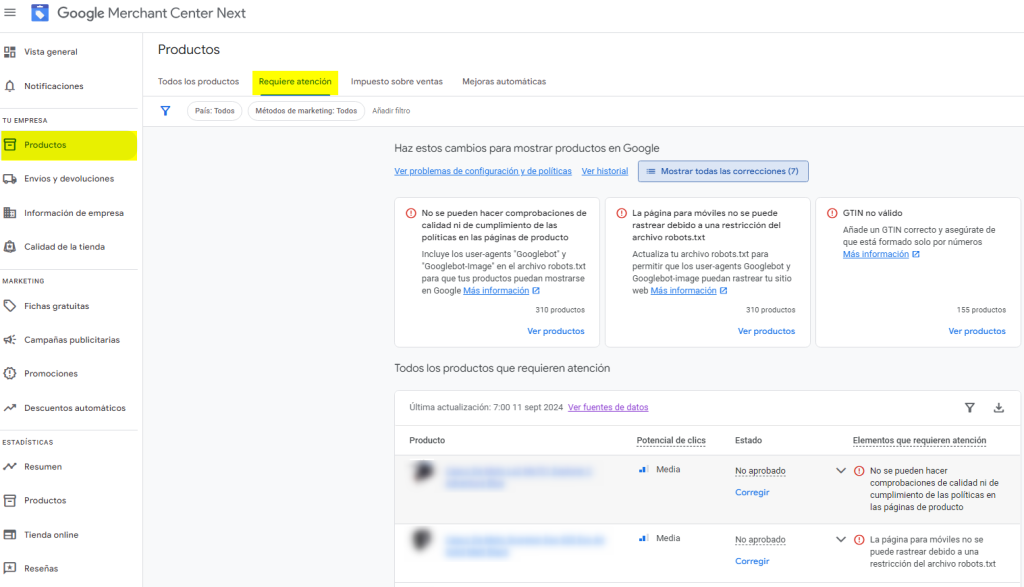Click Ver historial link
Screen dimensions: 1024x587
tap(604, 171)
